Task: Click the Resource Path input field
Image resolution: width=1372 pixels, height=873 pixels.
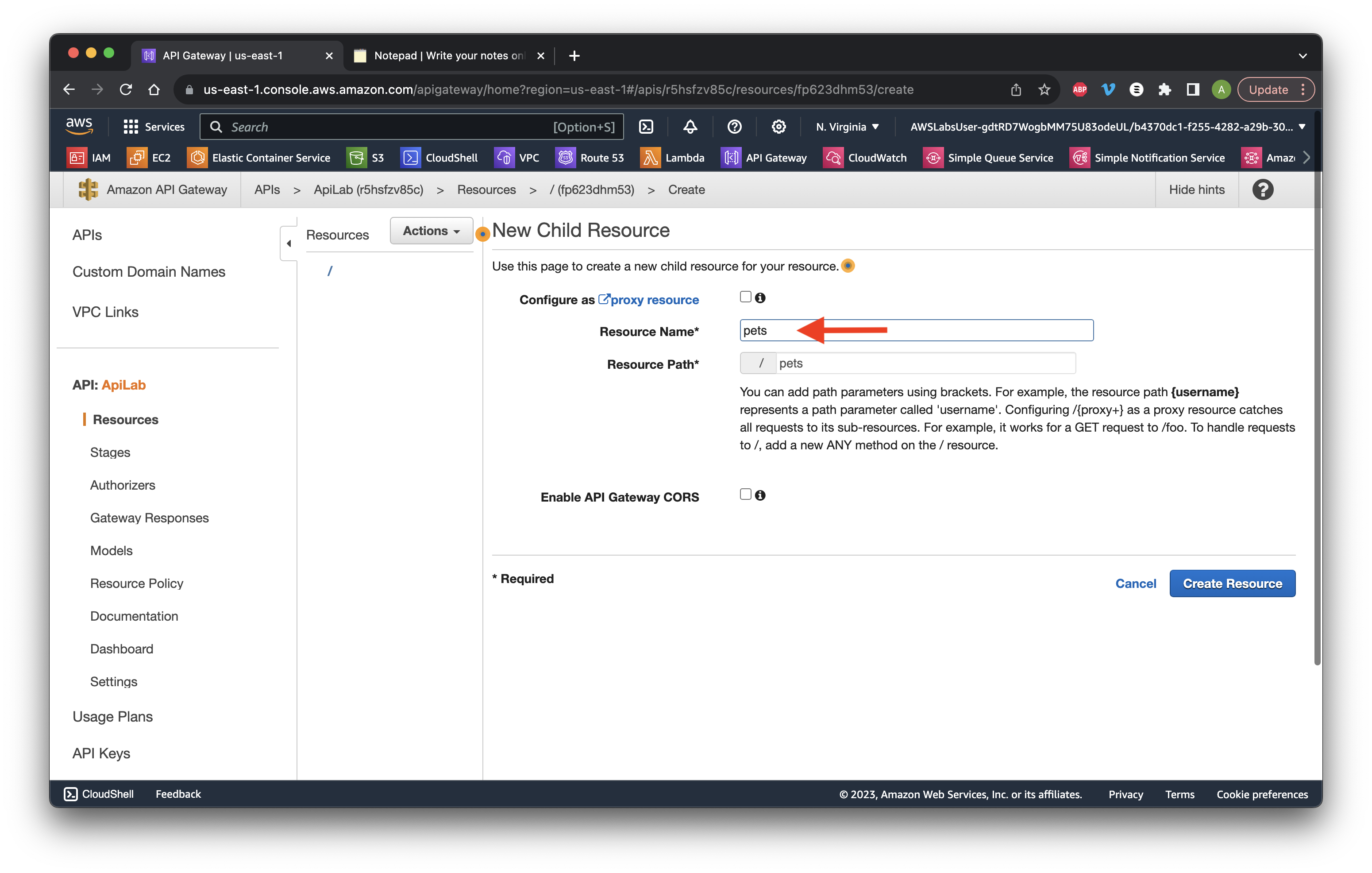Action: click(925, 363)
